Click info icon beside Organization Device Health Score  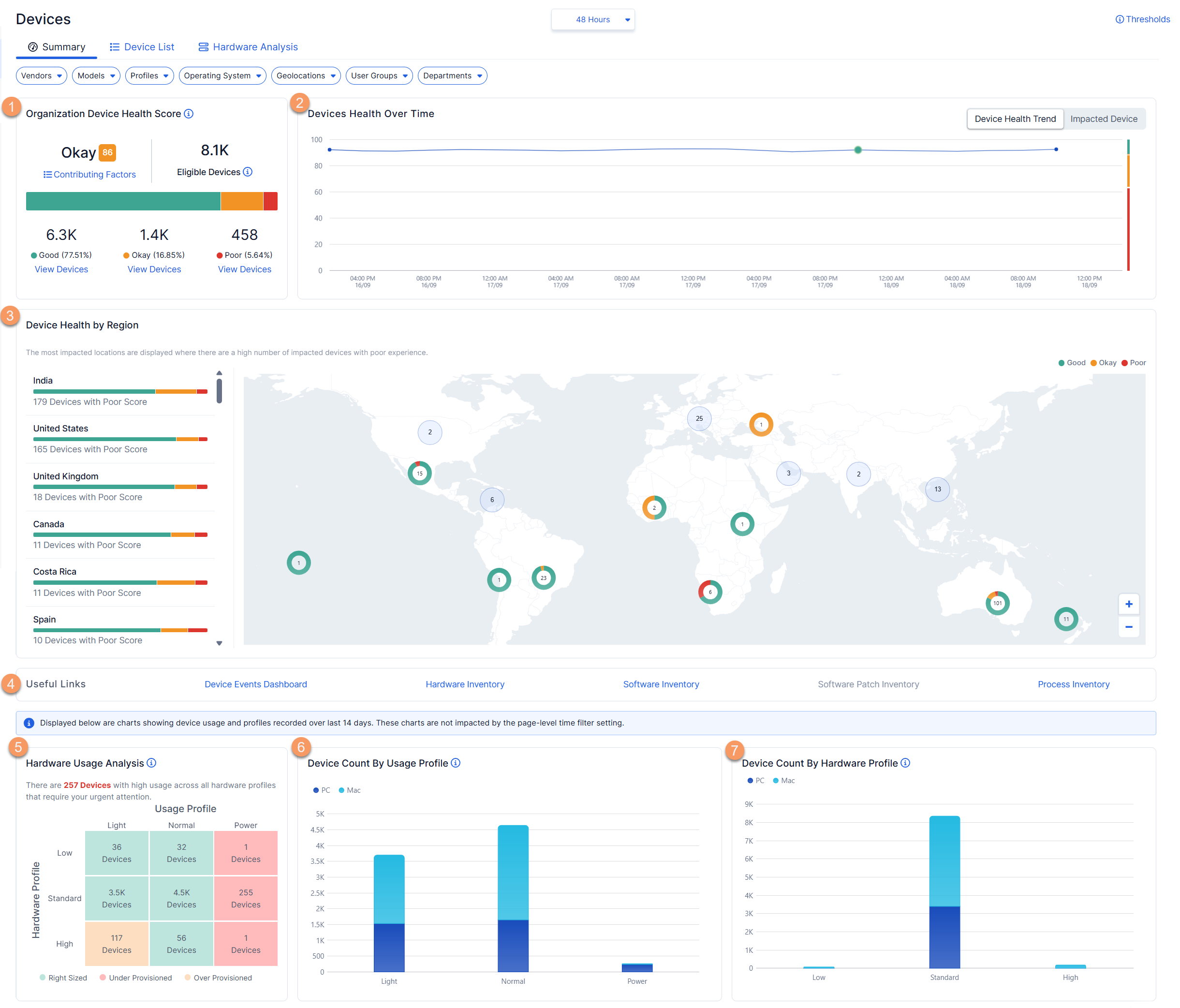click(x=189, y=114)
